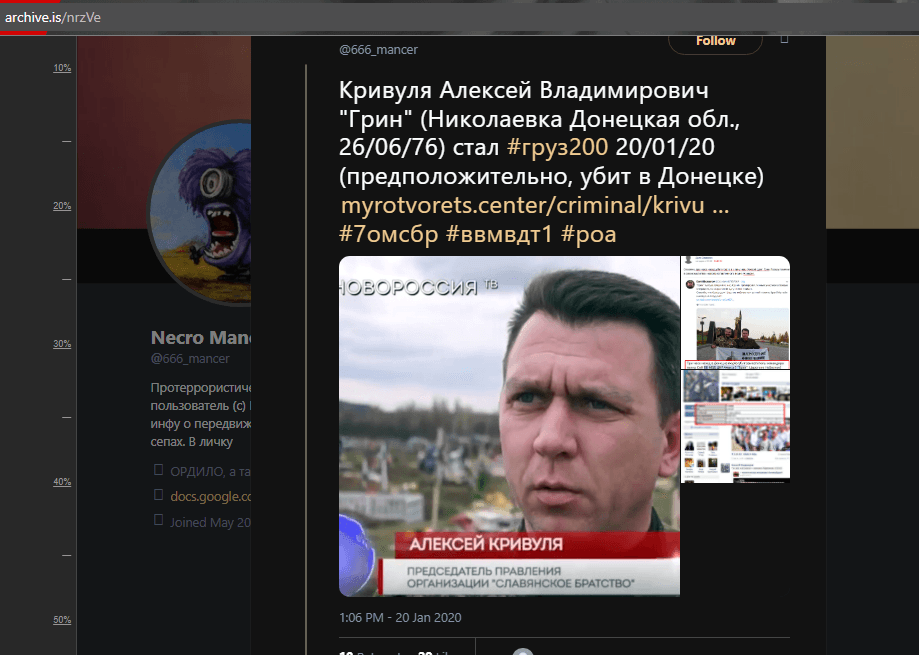Click the Joined May text in profile
Image resolution: width=919 pixels, height=655 pixels.
[x=210, y=523]
